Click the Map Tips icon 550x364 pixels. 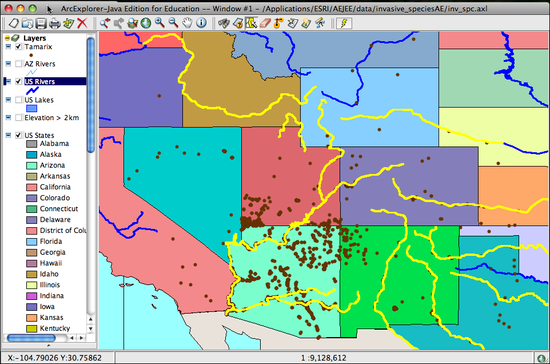(306, 23)
